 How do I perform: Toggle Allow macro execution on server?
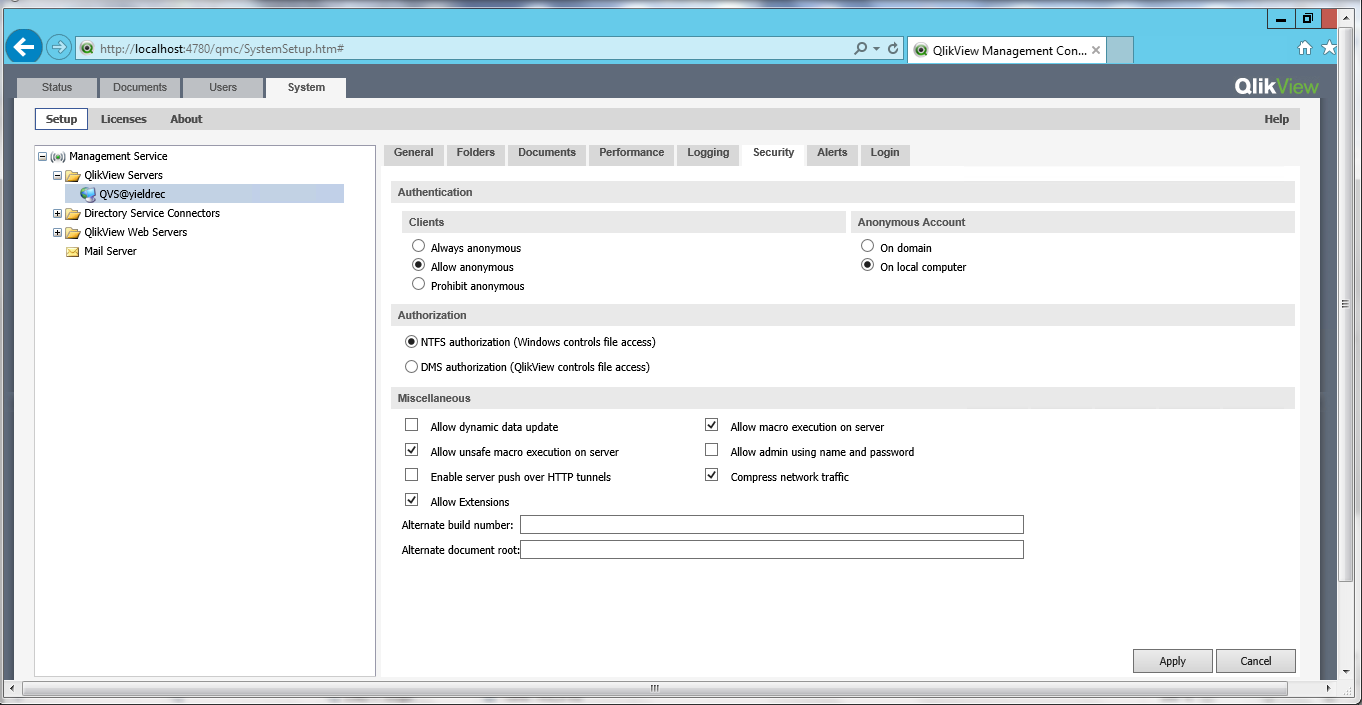pyautogui.click(x=711, y=425)
